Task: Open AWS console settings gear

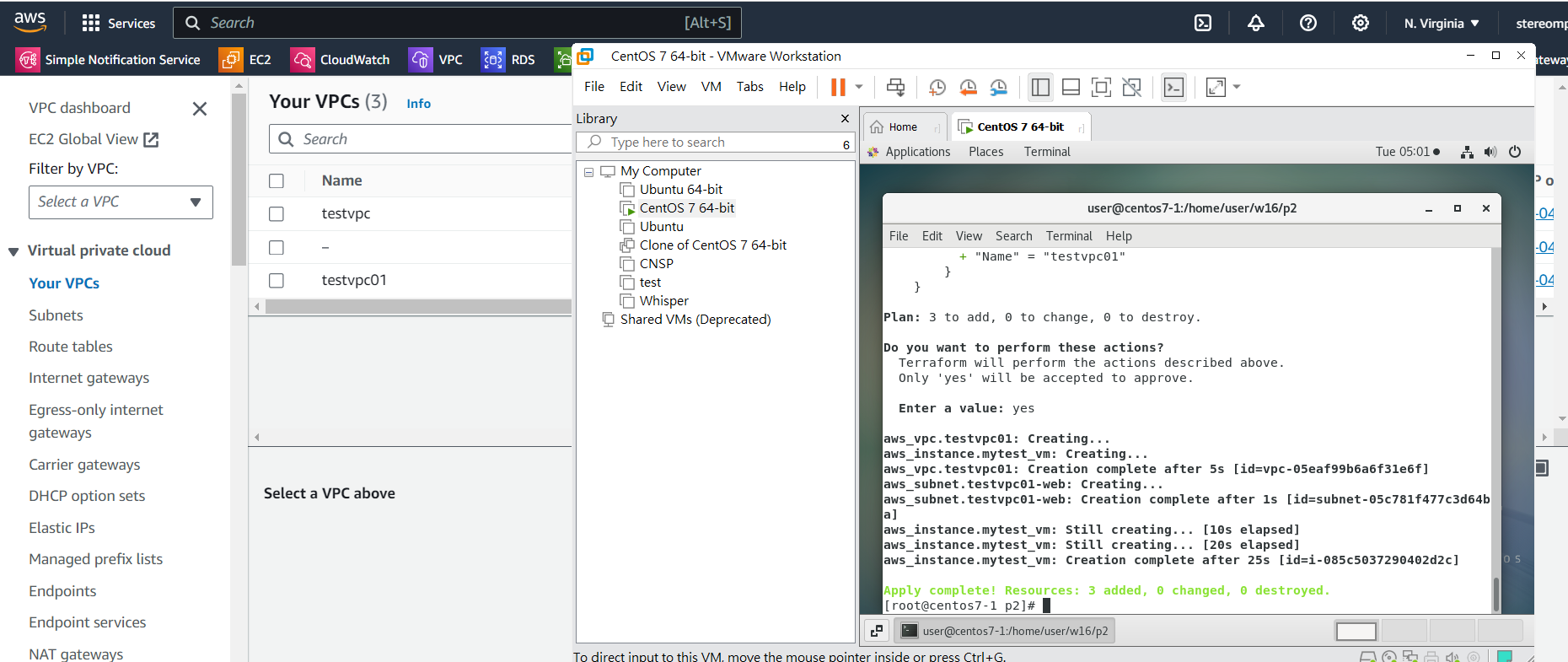Action: (1360, 23)
